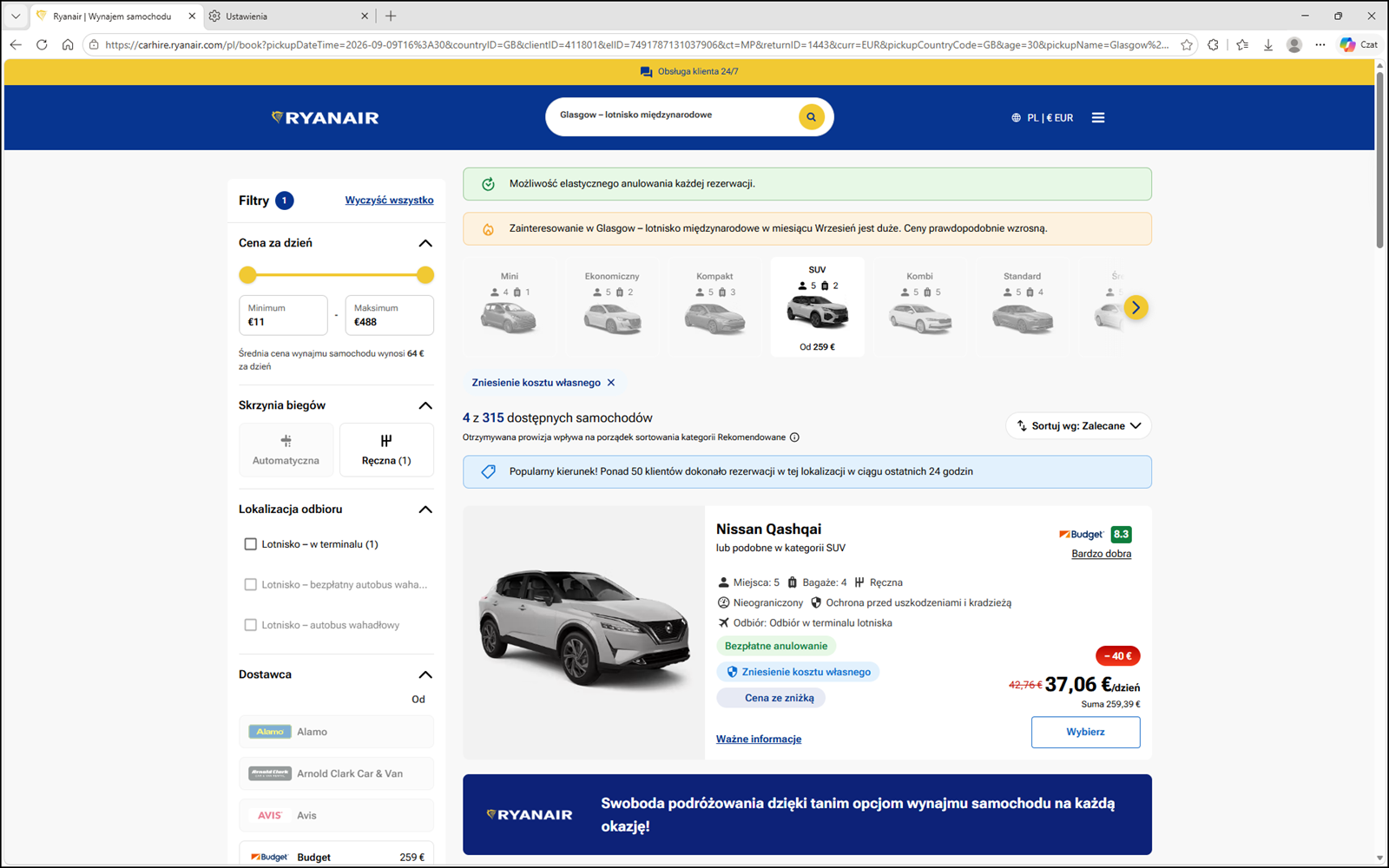The image size is (1389, 868).
Task: Click browser back arrow
Action: tap(16, 44)
